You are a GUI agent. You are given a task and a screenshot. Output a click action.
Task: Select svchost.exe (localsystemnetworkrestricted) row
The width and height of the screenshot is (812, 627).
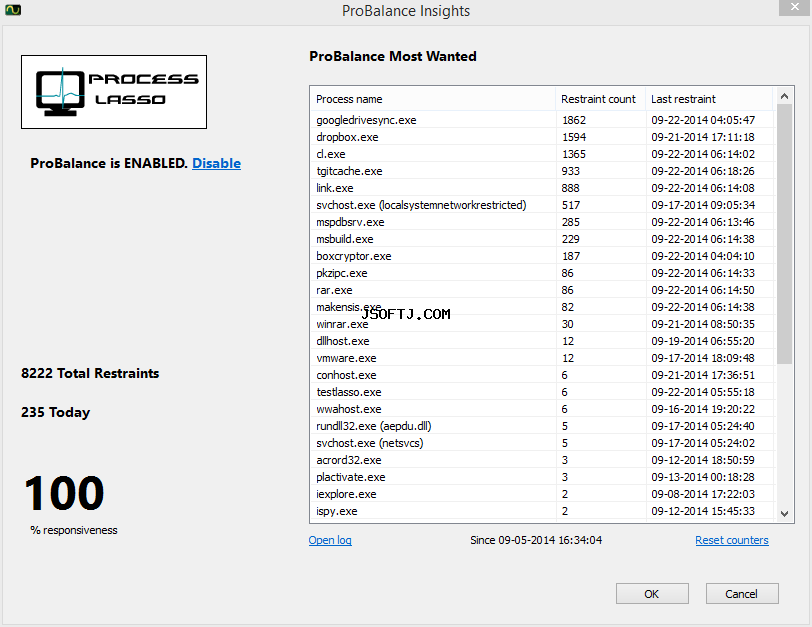pos(542,205)
